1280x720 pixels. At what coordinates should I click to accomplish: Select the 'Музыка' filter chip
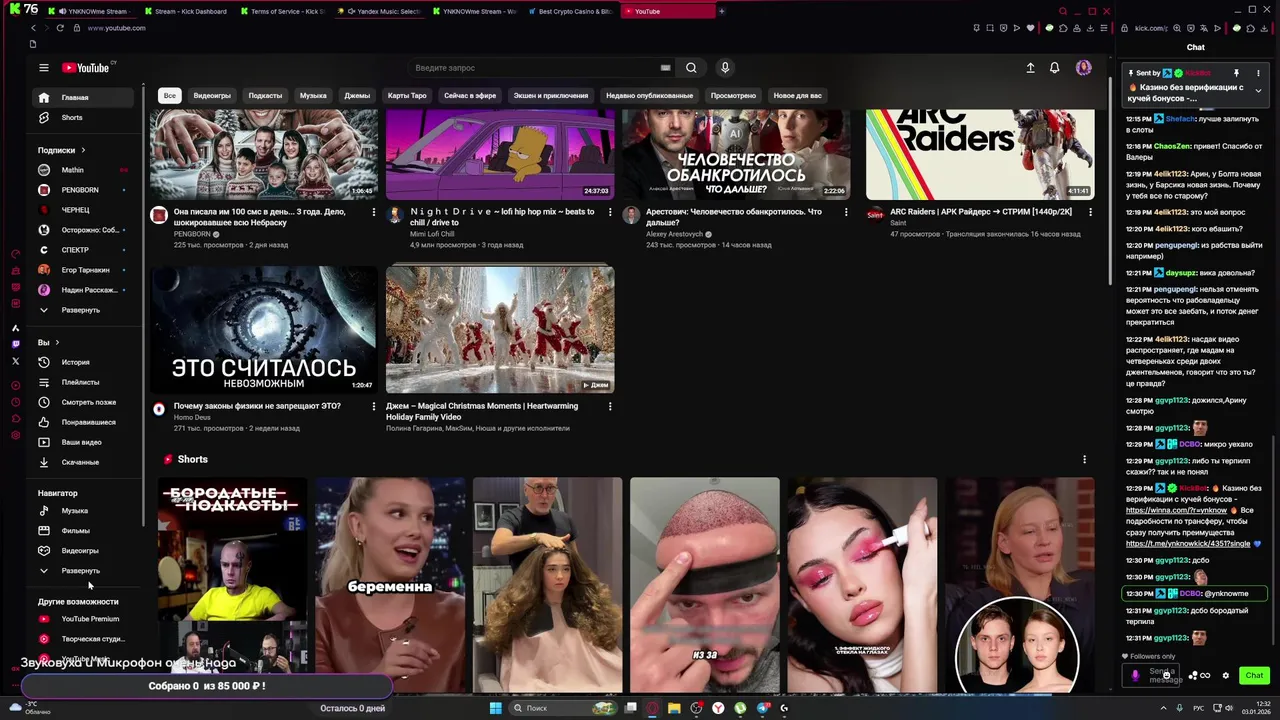(x=313, y=96)
